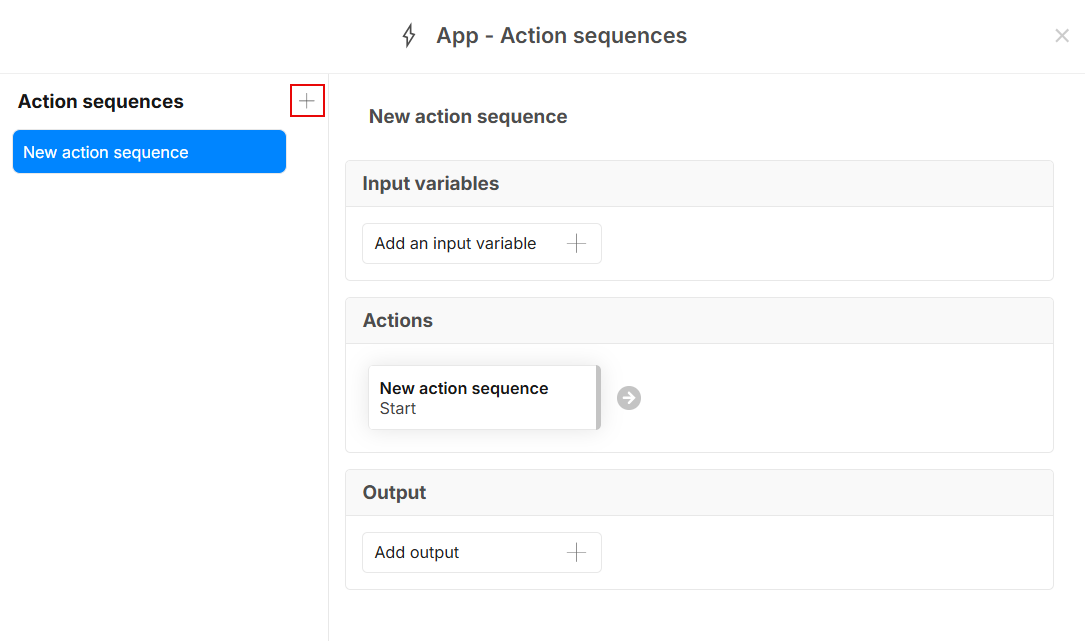Click the Add an input variable button
Viewport: 1085px width, 641px height.
[x=456, y=243]
